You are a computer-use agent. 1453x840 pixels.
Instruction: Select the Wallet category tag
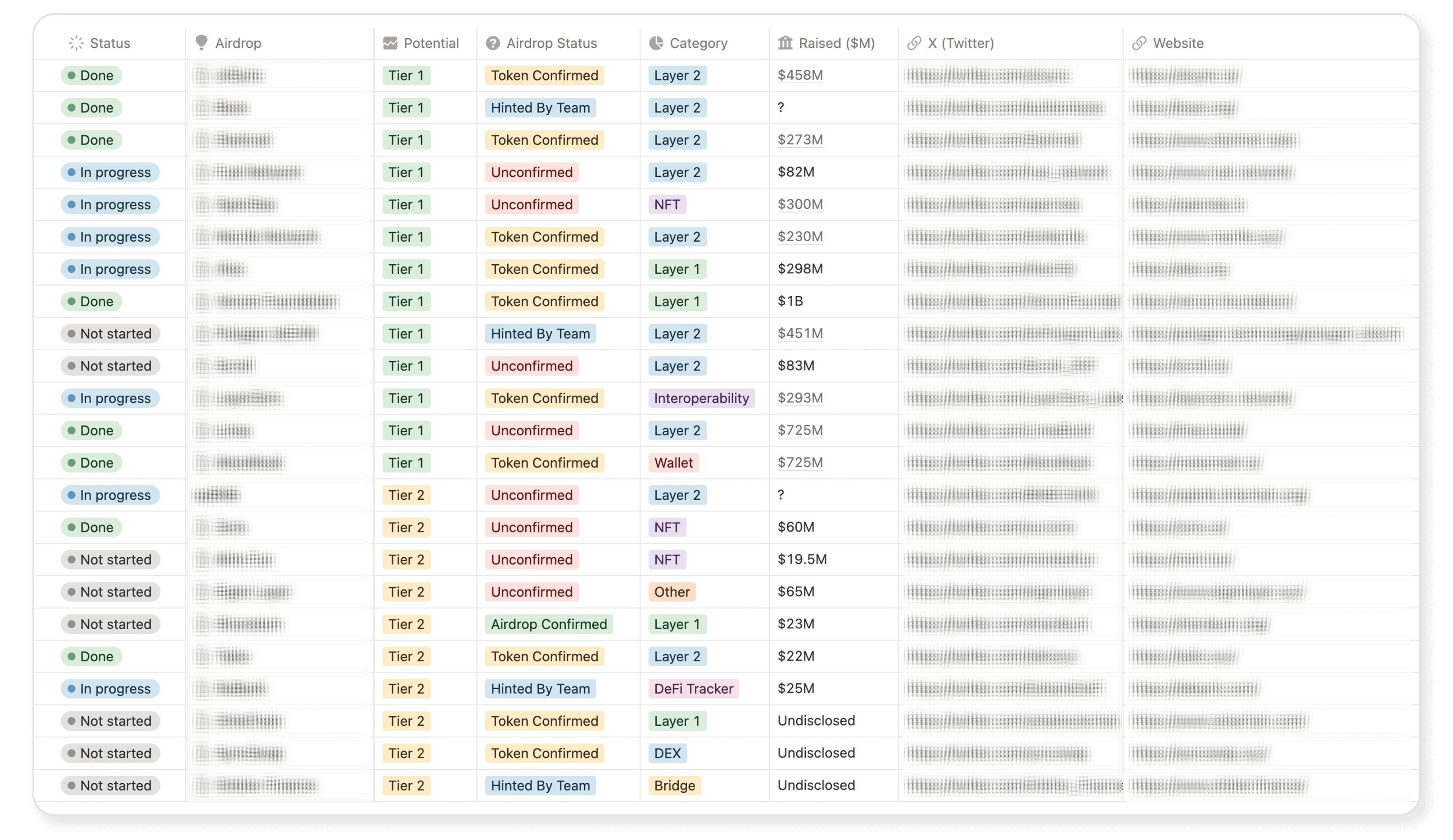673,463
